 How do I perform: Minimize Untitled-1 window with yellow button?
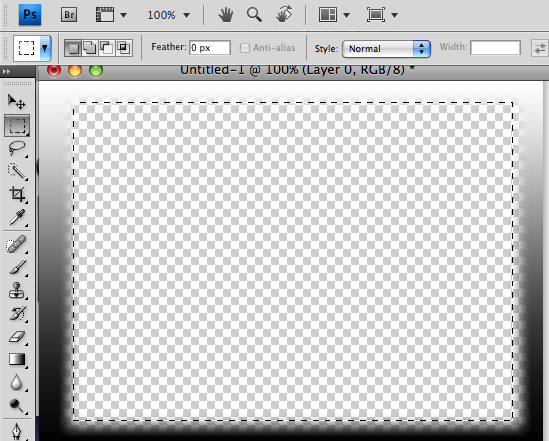point(75,70)
